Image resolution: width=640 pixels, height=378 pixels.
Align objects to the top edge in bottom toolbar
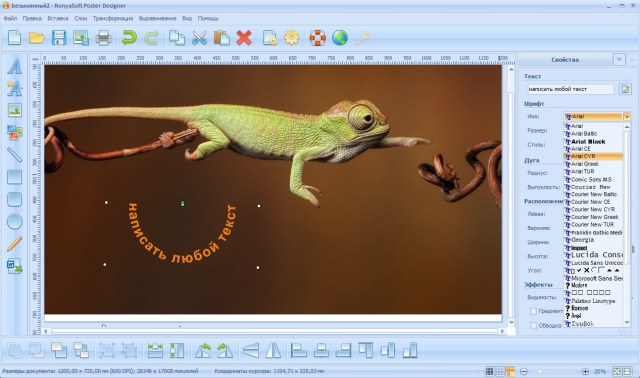point(365,350)
